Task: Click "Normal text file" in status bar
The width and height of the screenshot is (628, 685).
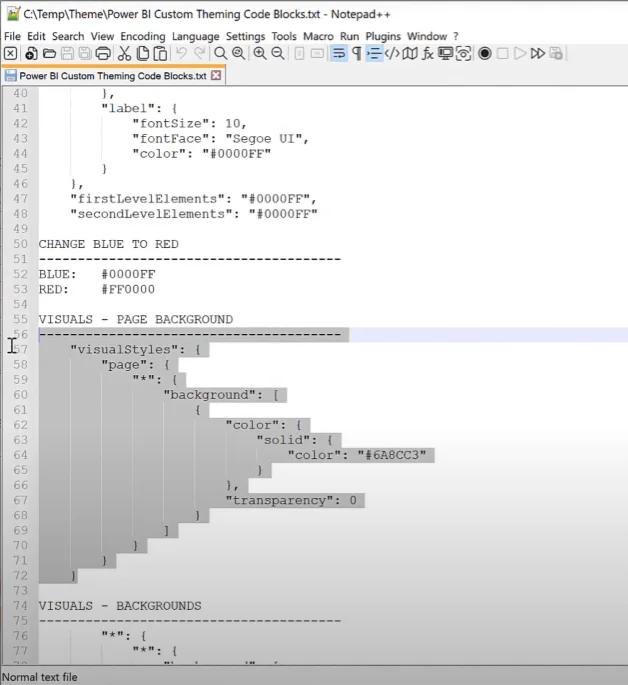Action: [40, 677]
